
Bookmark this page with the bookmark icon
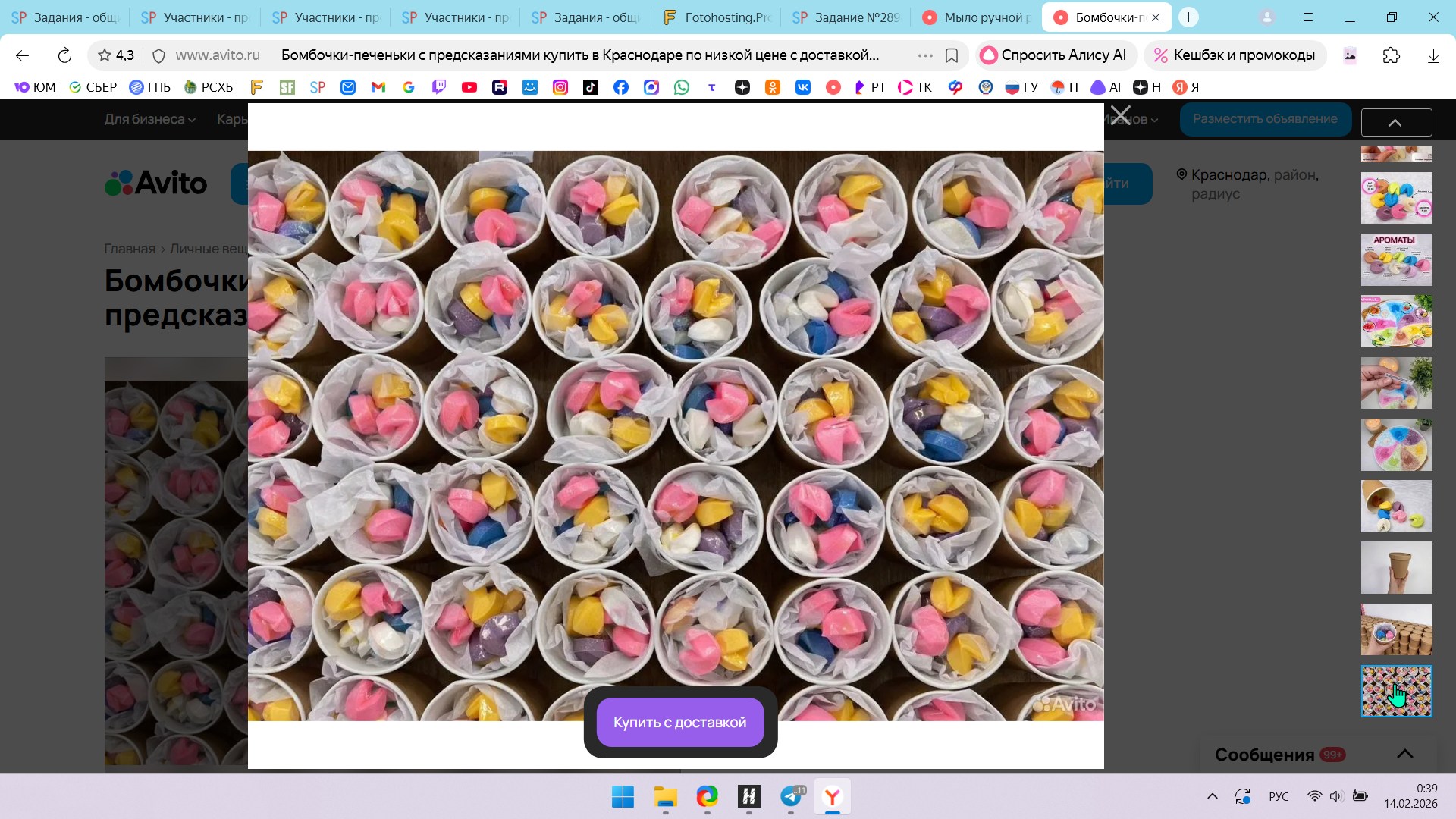point(952,55)
